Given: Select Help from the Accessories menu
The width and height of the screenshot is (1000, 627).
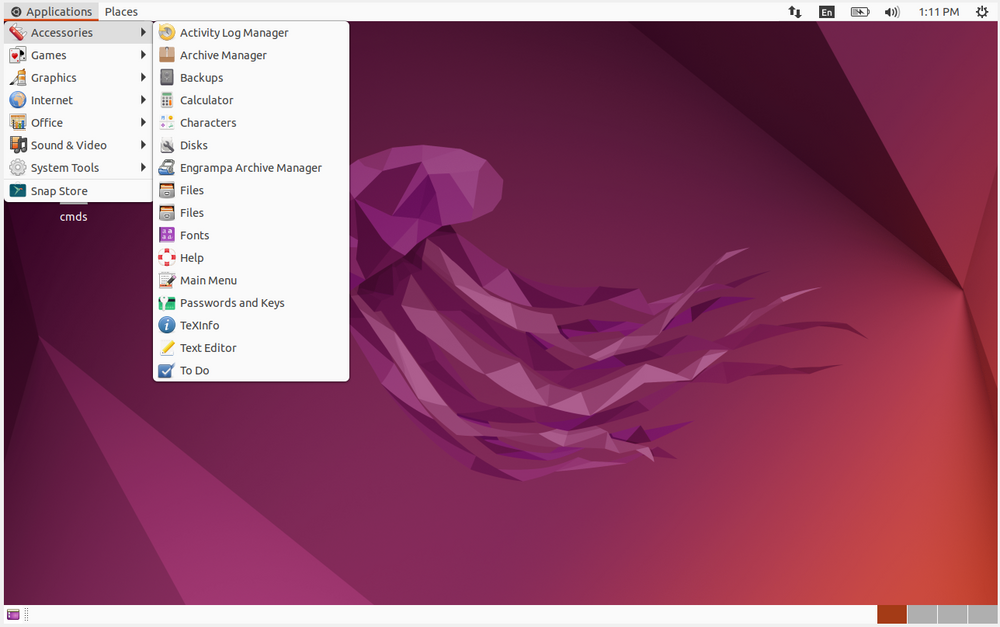Looking at the screenshot, I should 193,257.
